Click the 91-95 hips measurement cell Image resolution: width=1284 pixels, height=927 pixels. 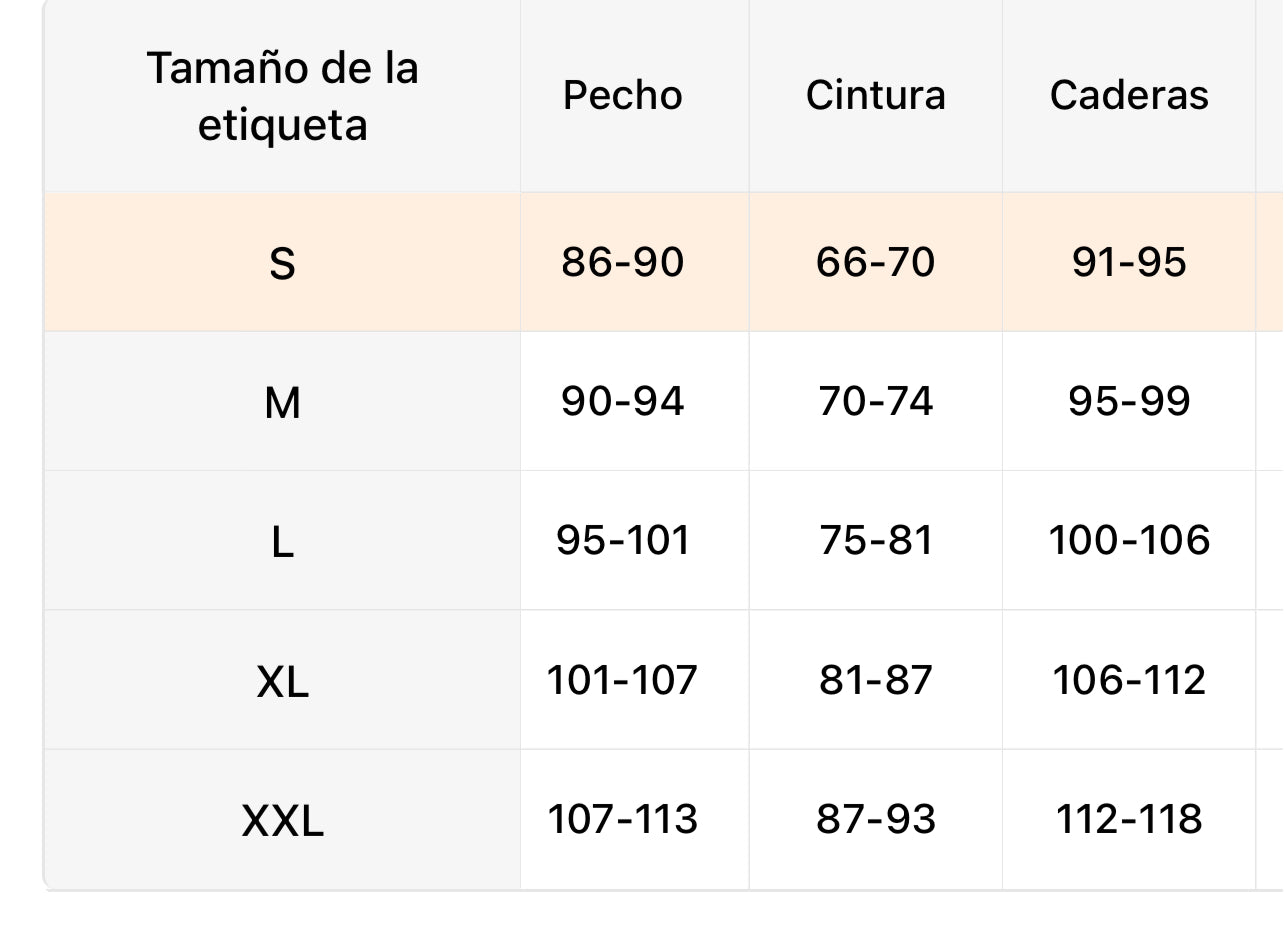pyautogui.click(x=1129, y=262)
